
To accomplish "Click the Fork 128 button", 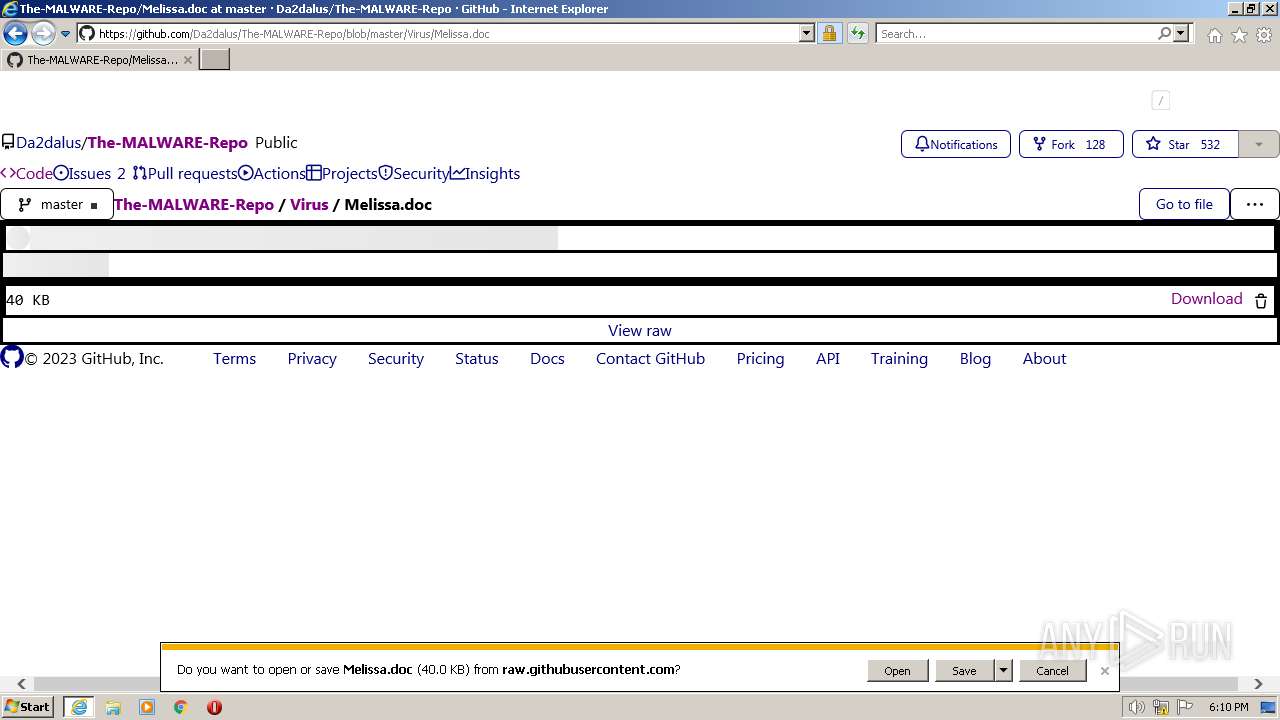I will click(1071, 144).
